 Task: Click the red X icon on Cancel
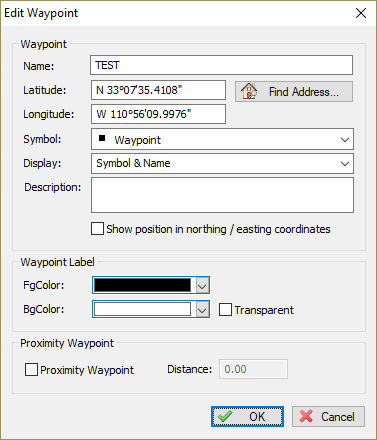(306, 416)
